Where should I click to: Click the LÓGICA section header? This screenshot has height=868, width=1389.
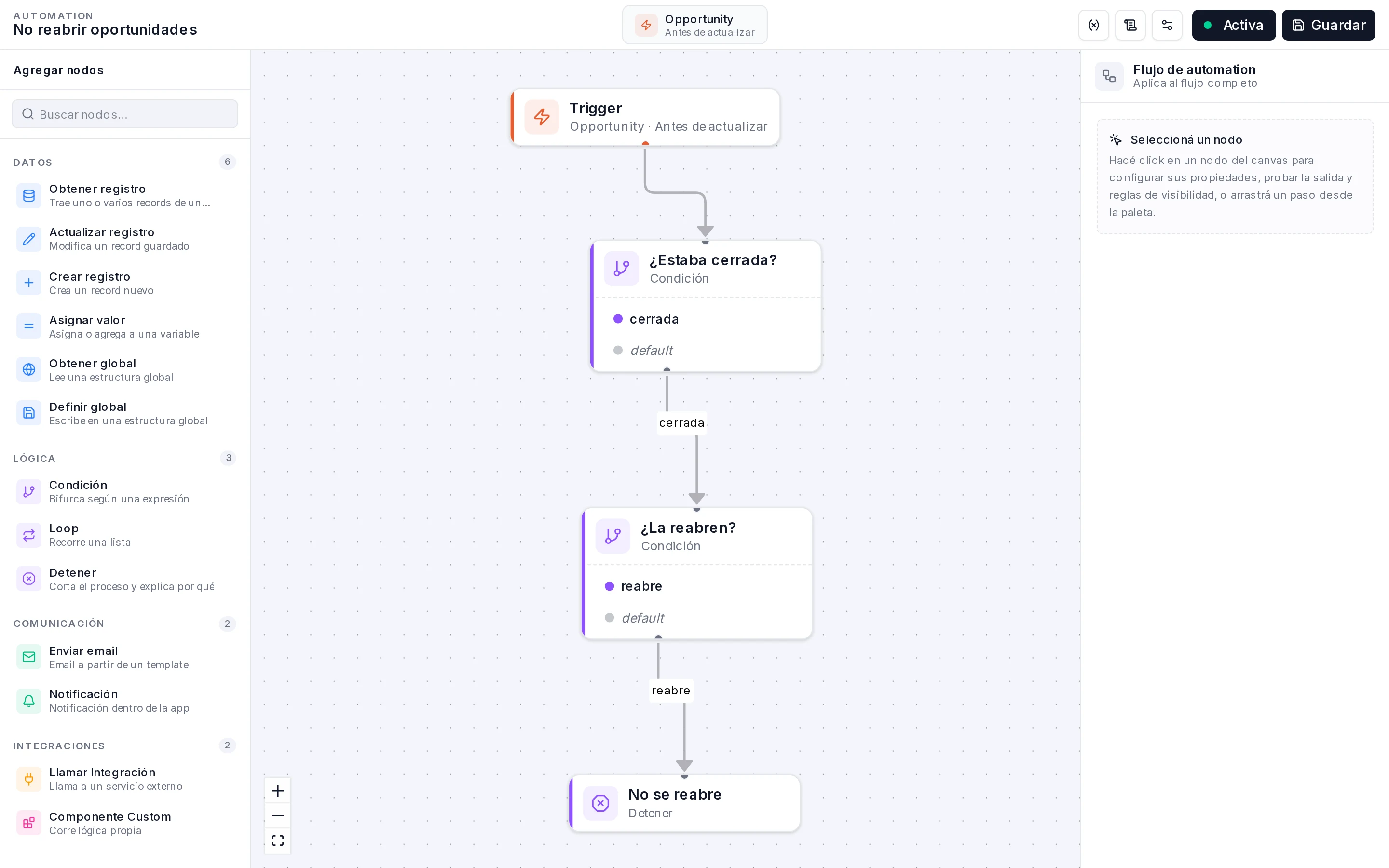coord(34,459)
